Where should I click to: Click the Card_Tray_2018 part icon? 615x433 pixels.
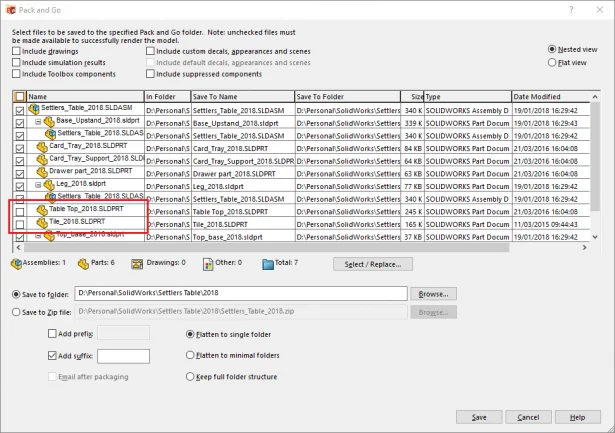42,146
